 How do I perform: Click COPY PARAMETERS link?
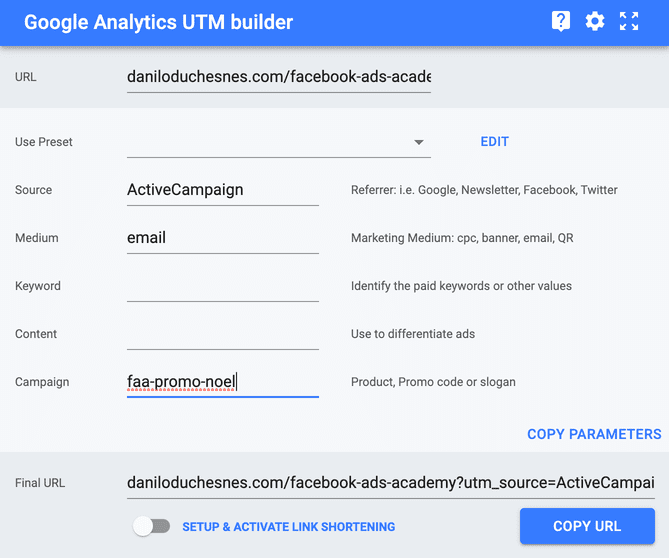[x=594, y=434]
